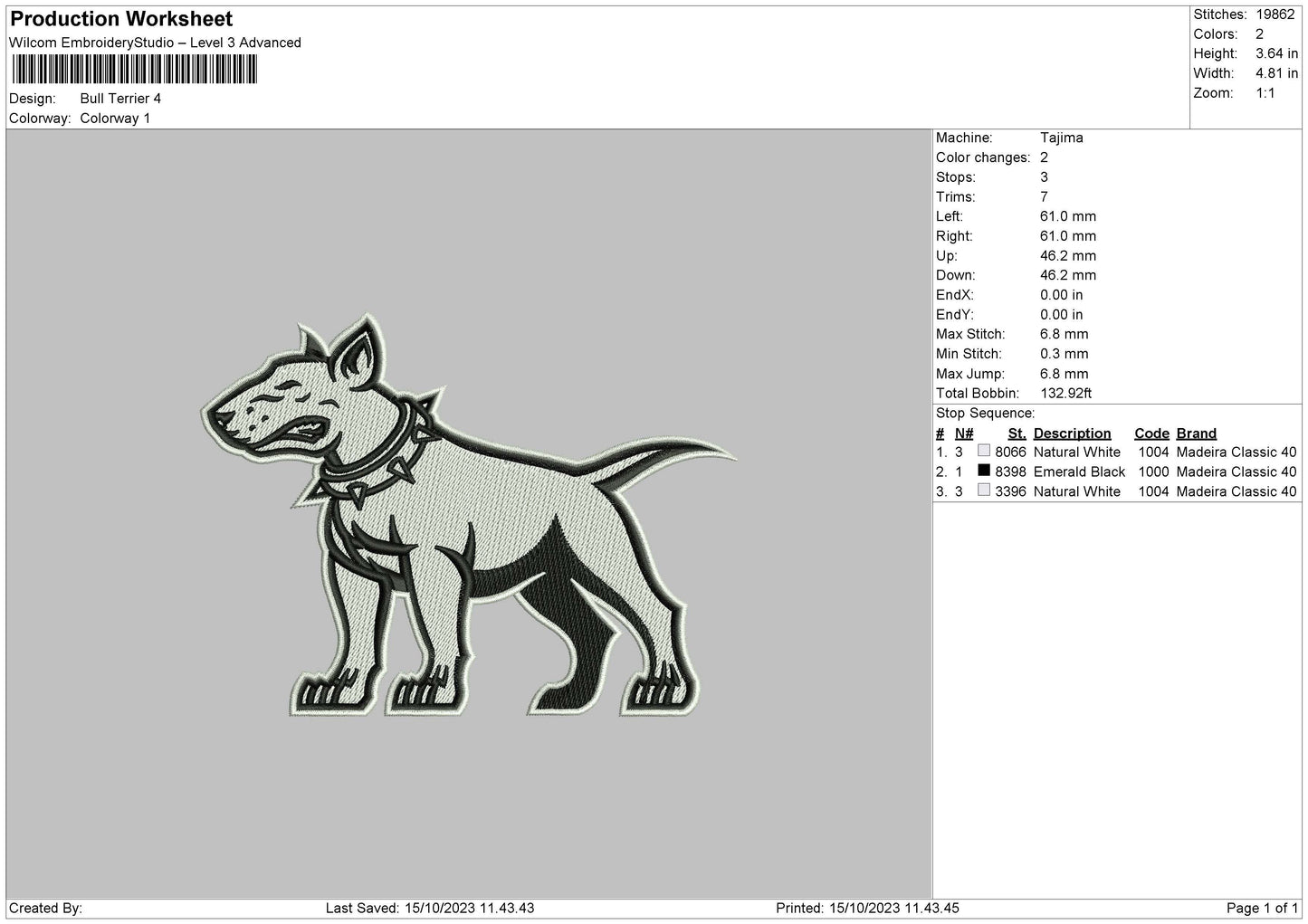Click the Natural White swatch in stop row 1
Viewport: 1308px width, 924px height.
click(x=984, y=451)
